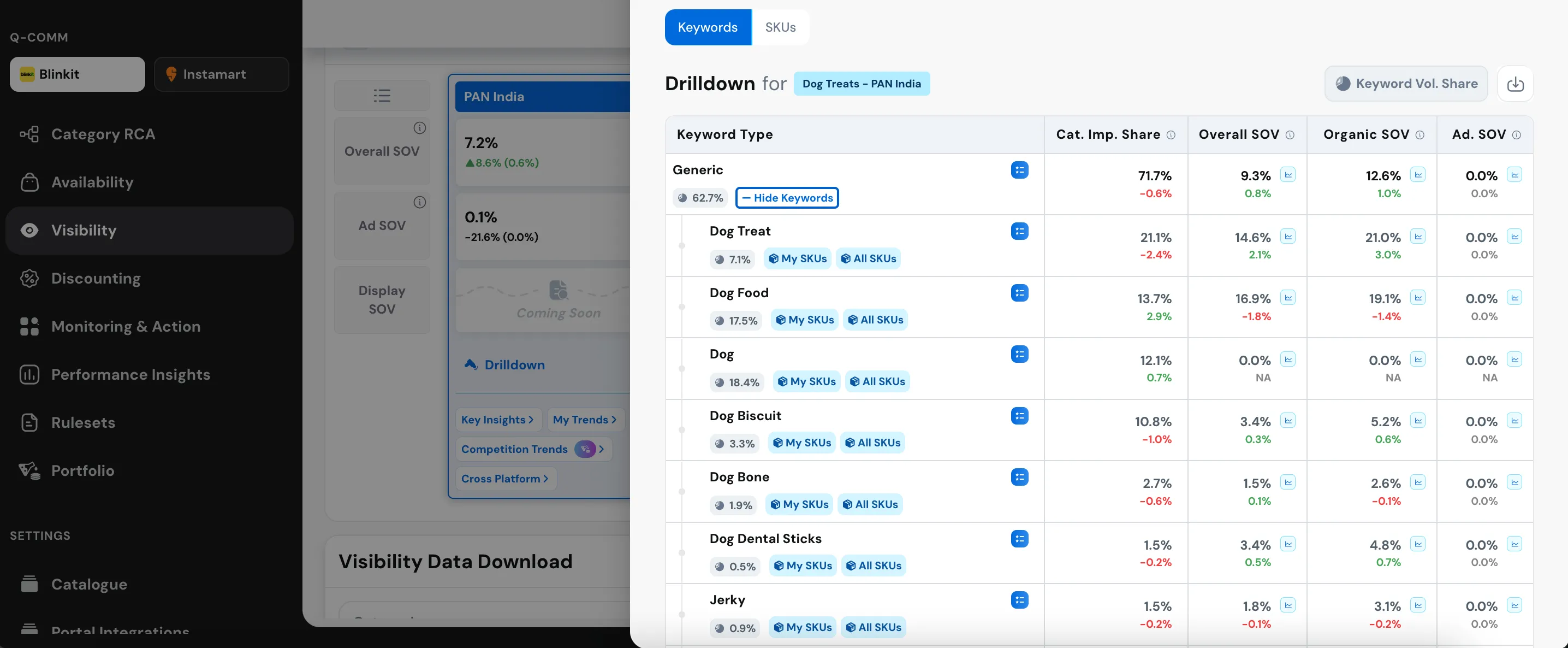The image size is (1568, 648).
Task: Open trend chart for Dog Food Organic SOV
Action: [1418, 298]
